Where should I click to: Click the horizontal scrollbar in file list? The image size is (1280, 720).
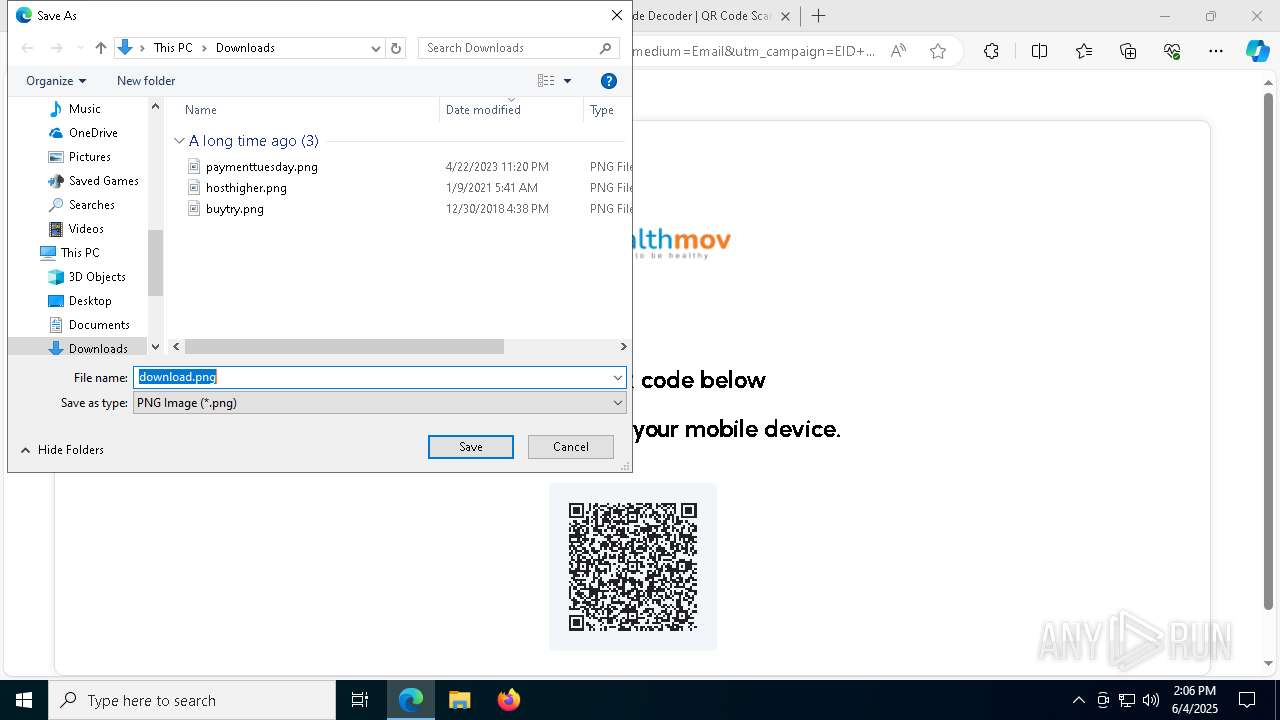pyautogui.click(x=344, y=347)
